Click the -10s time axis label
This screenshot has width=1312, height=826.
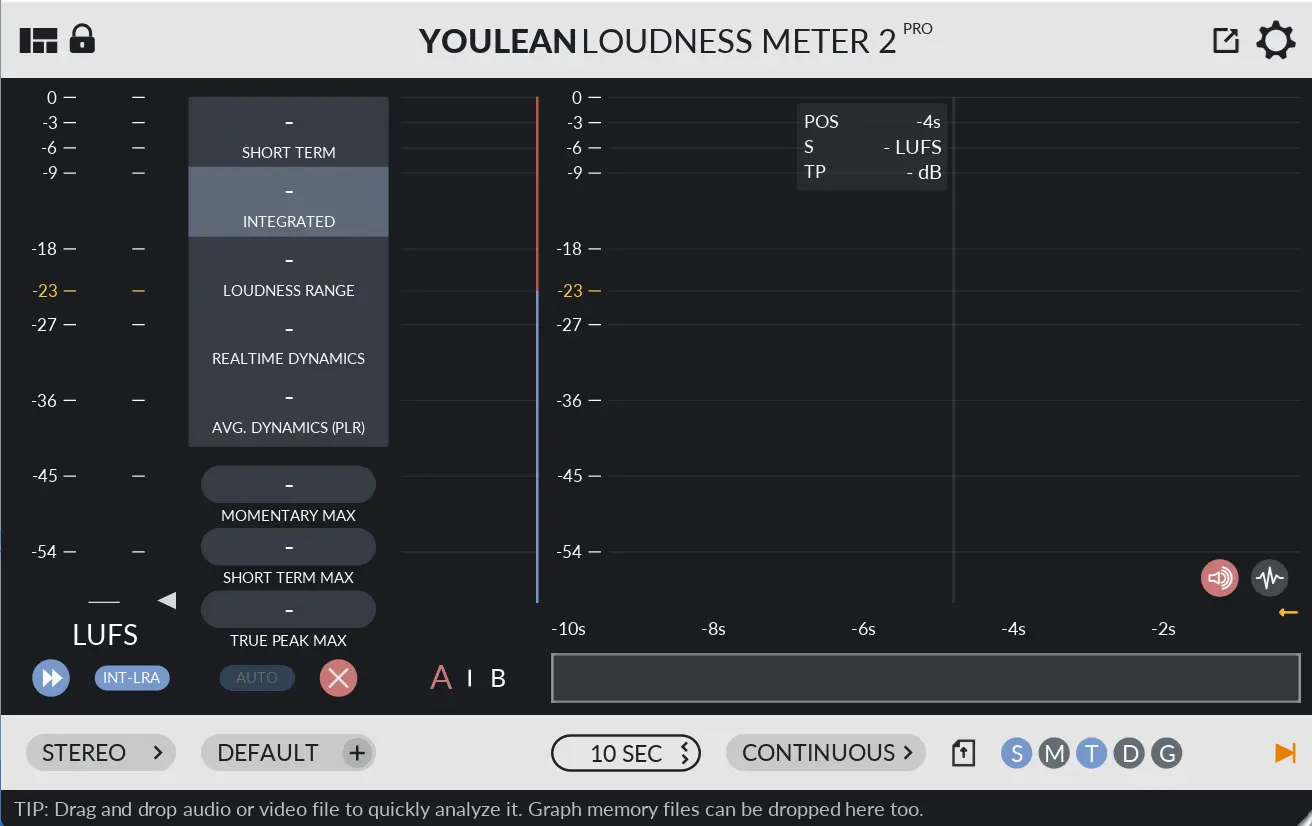tap(569, 629)
